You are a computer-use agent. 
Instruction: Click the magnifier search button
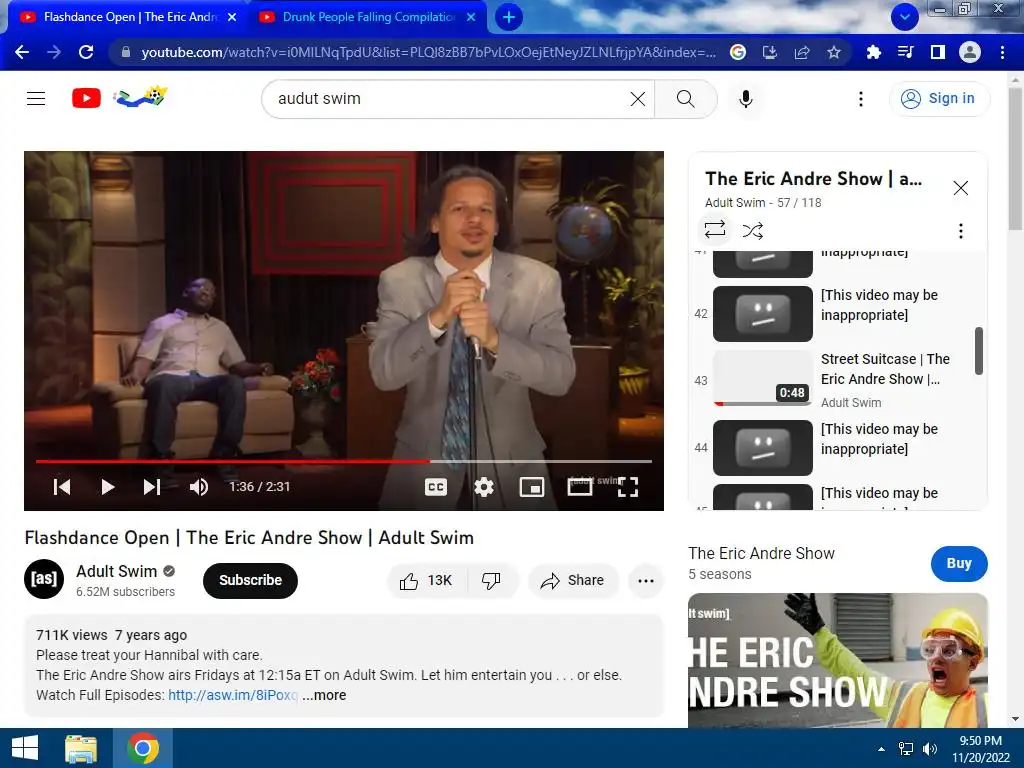pos(686,99)
